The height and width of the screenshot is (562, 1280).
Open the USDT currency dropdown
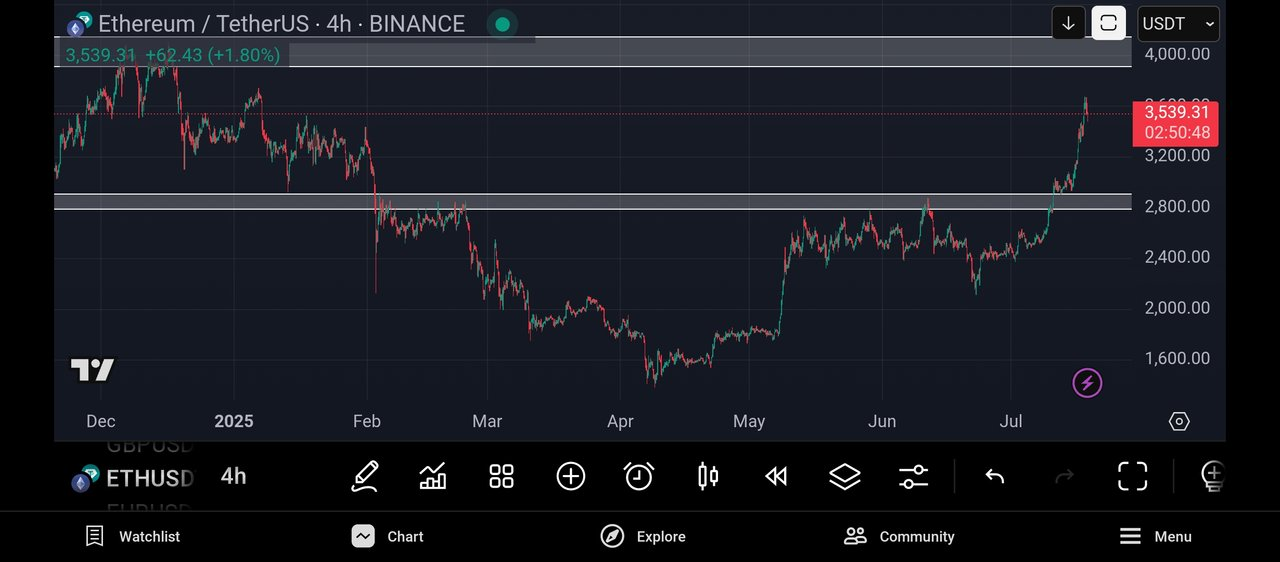pyautogui.click(x=1179, y=24)
